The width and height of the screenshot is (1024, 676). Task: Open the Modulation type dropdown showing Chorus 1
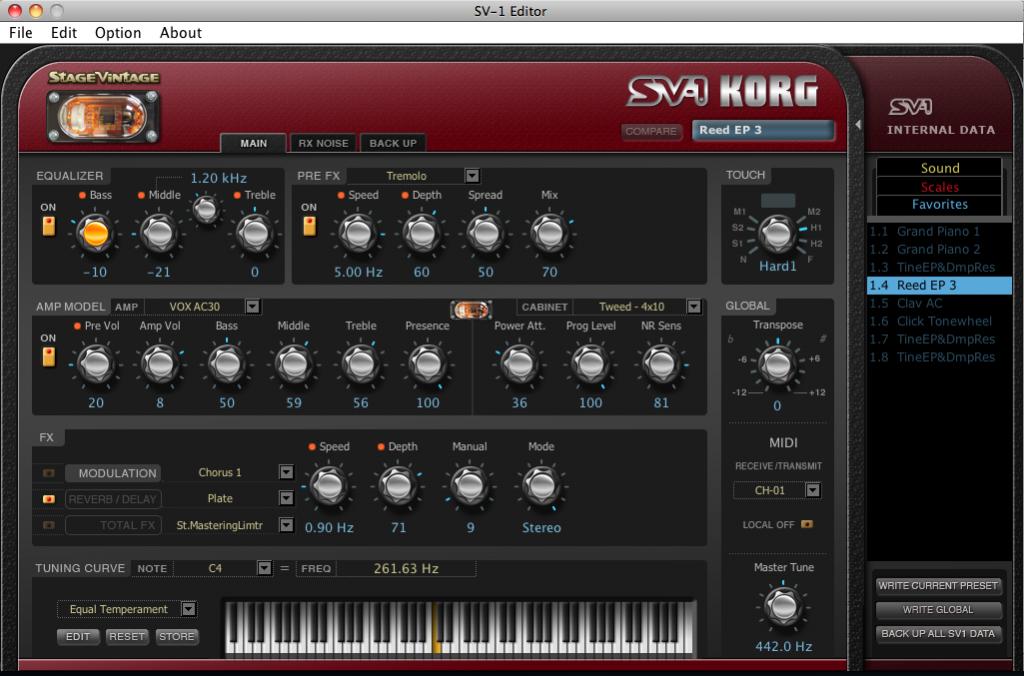point(286,472)
